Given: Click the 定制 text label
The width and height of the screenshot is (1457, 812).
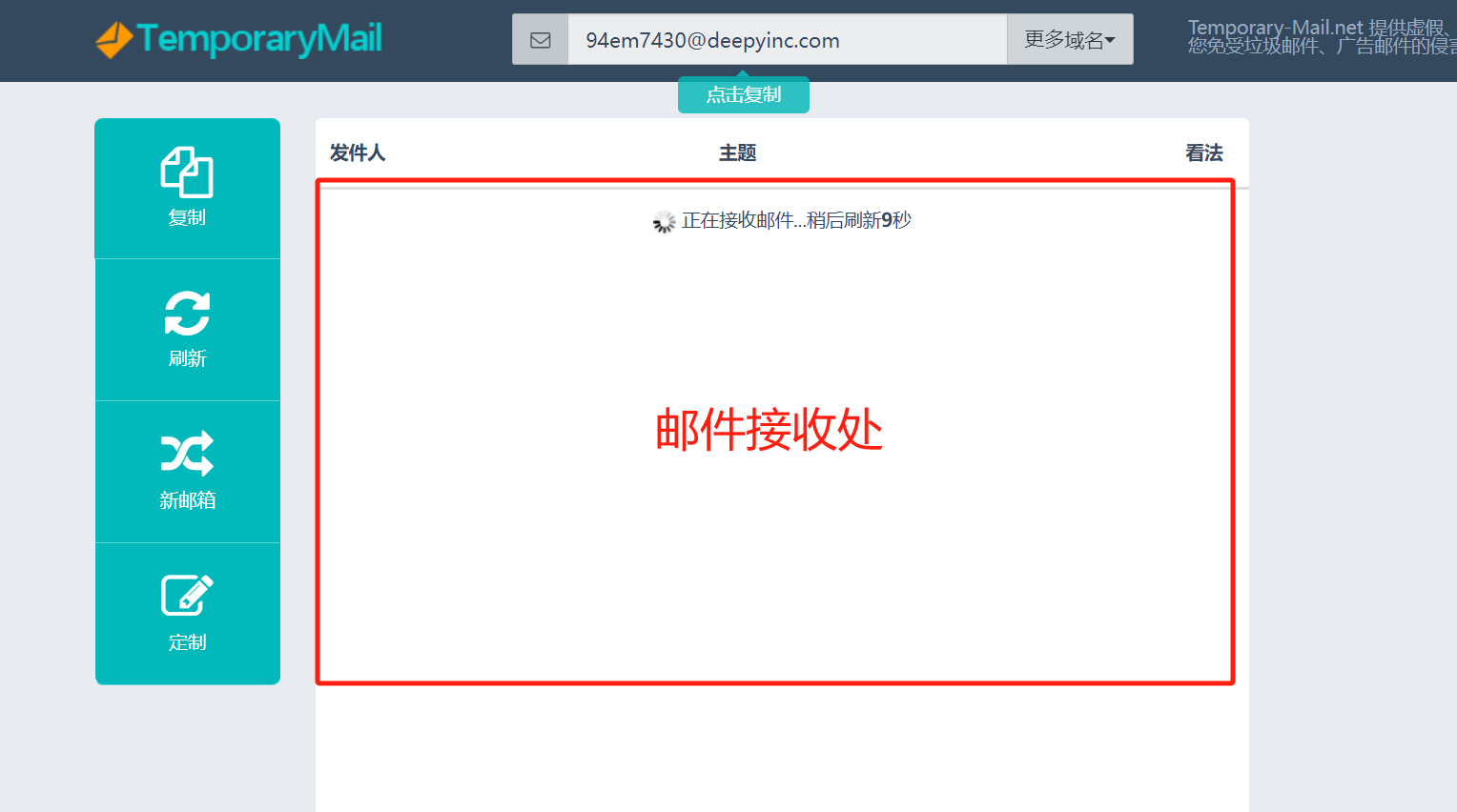Looking at the screenshot, I should (187, 642).
